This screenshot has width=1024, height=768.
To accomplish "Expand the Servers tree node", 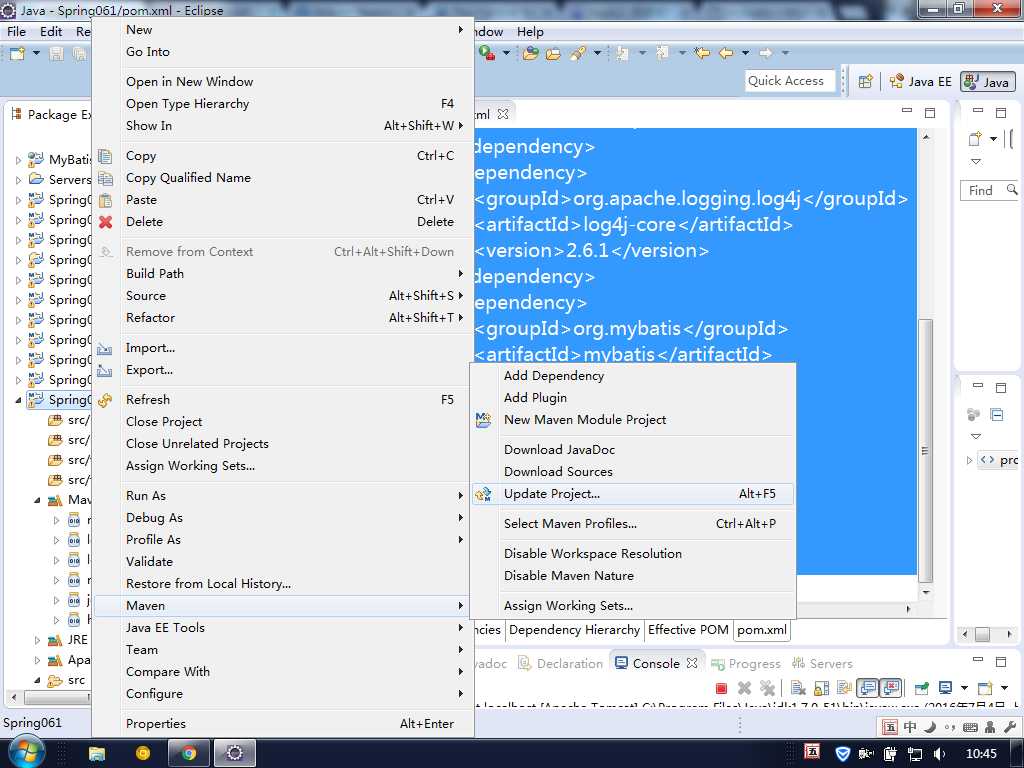I will pyautogui.click(x=18, y=180).
